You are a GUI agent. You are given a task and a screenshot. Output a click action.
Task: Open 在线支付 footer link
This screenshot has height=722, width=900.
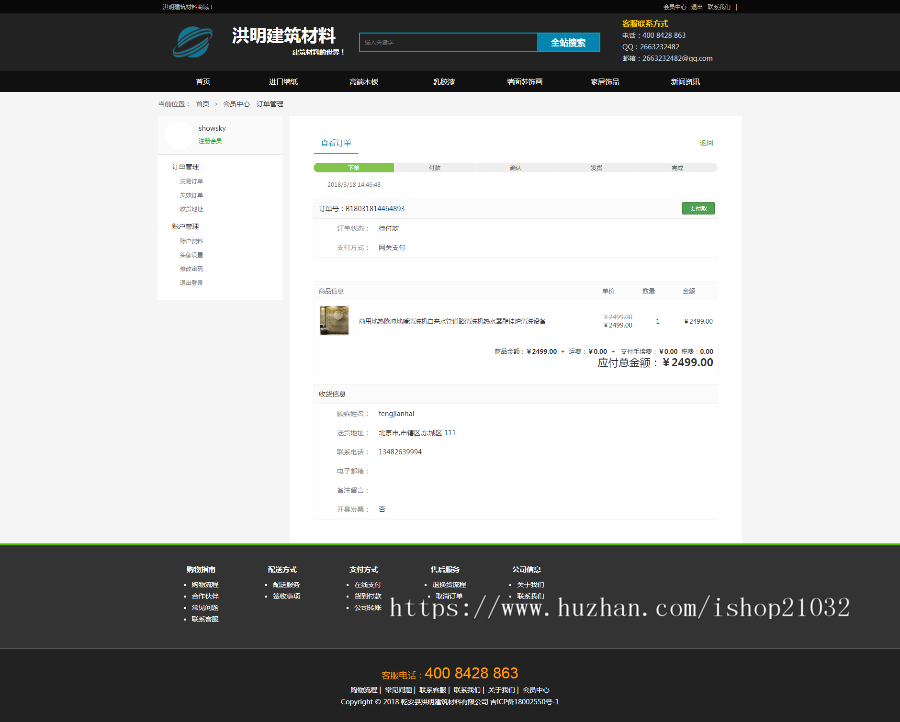tap(368, 585)
